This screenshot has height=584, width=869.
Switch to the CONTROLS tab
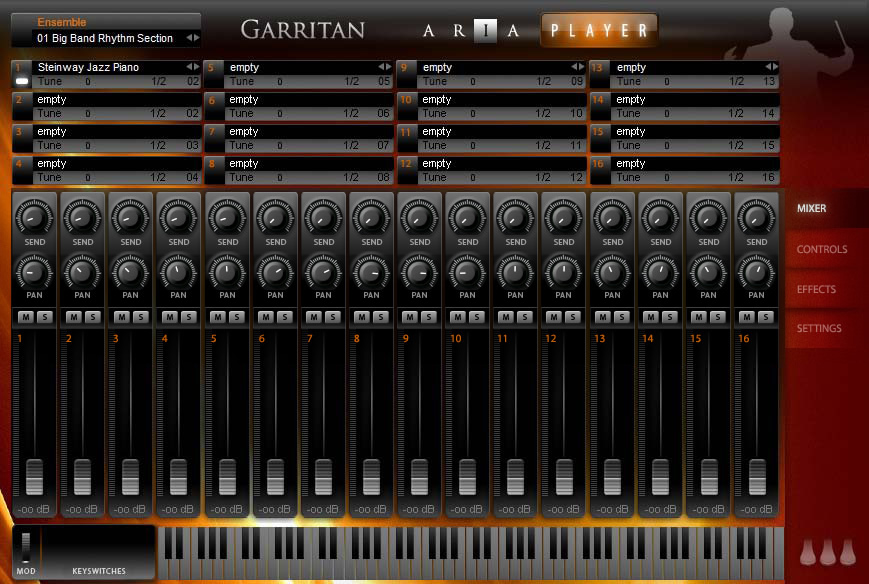[x=822, y=249]
